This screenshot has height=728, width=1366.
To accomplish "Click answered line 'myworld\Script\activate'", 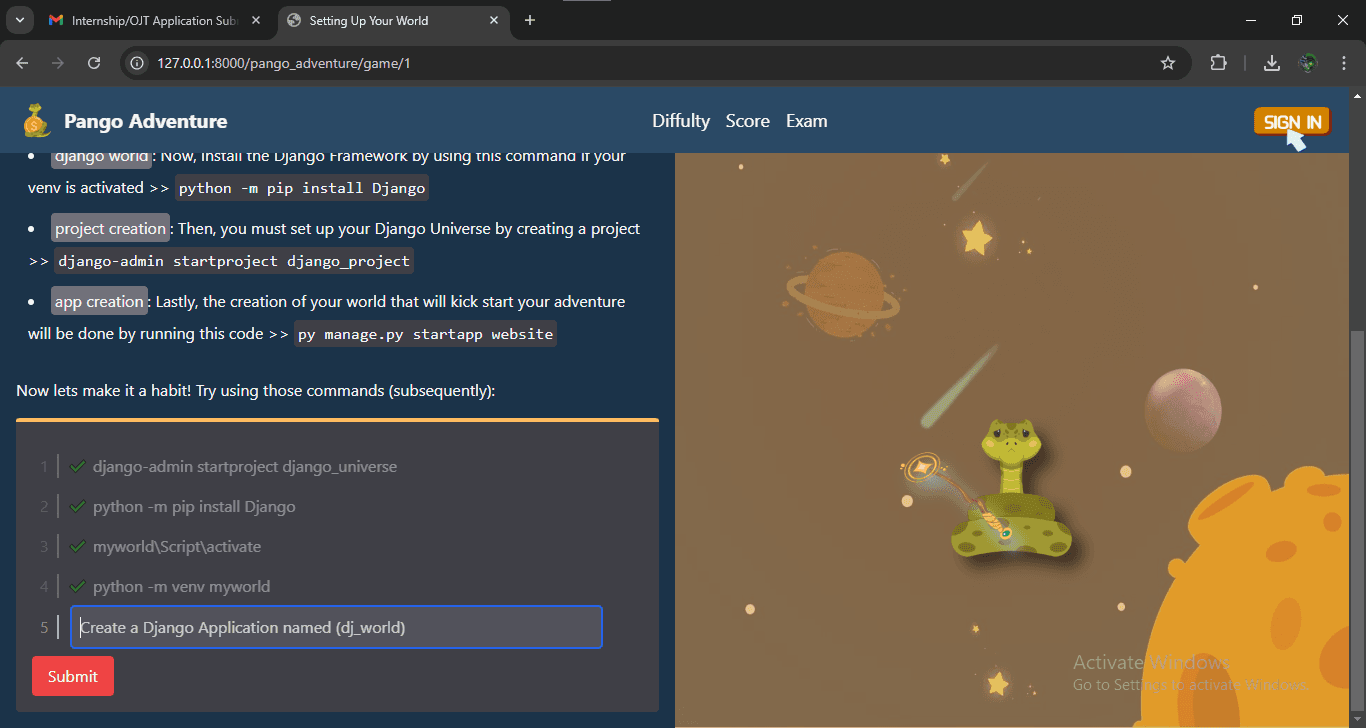I will tap(177, 546).
